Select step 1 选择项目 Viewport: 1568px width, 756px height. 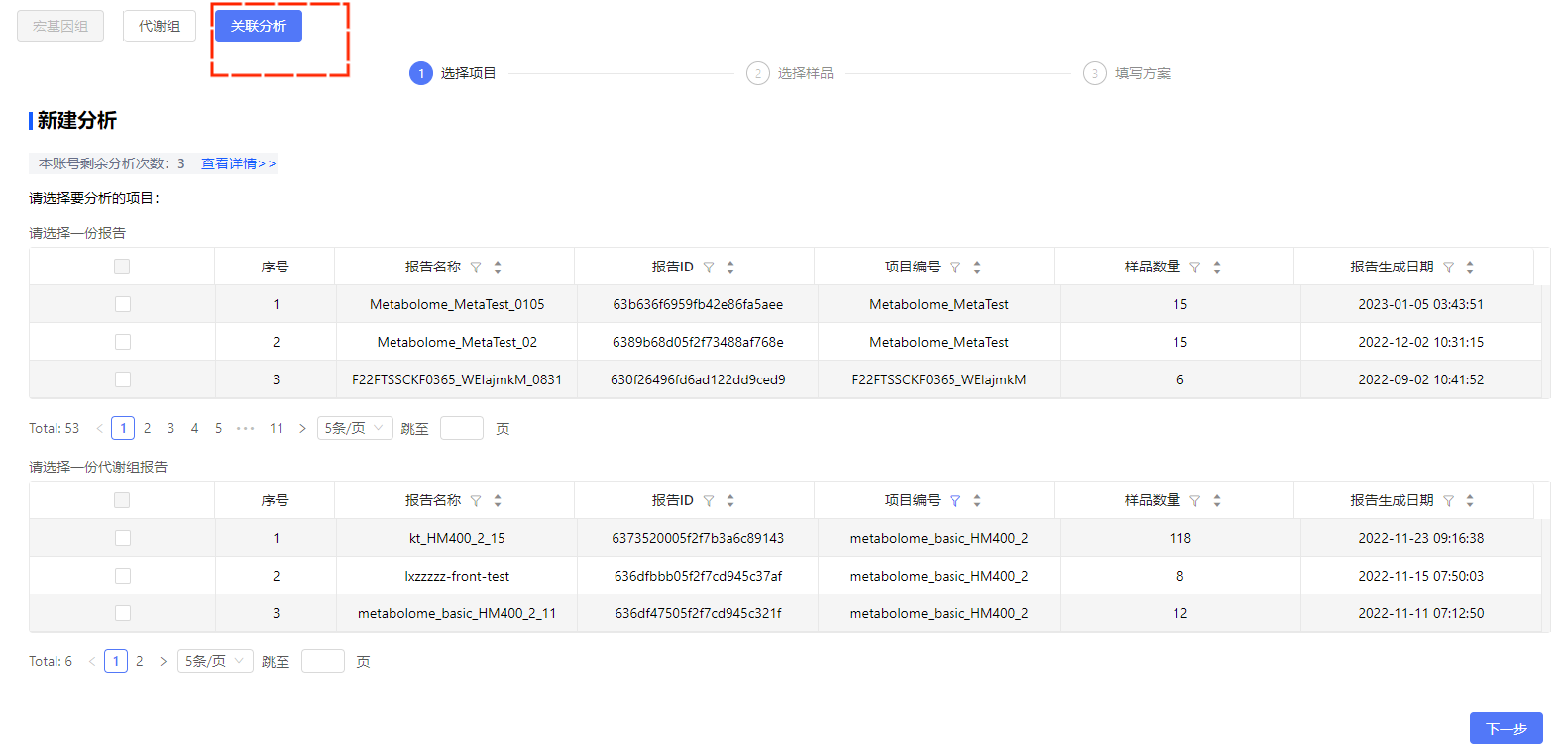click(453, 73)
